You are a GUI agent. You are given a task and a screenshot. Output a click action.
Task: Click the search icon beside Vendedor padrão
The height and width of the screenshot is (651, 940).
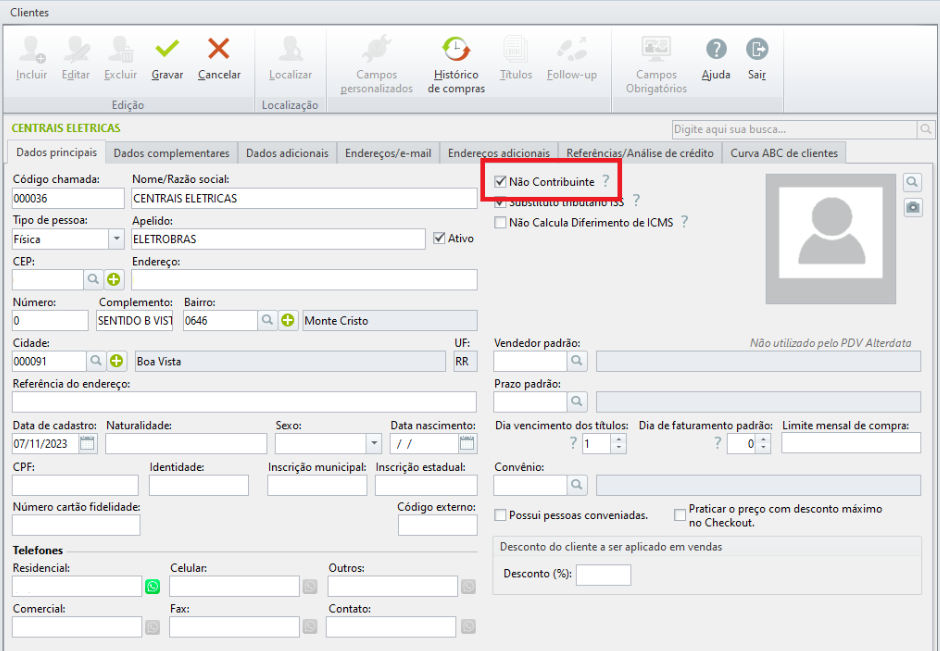pos(578,361)
